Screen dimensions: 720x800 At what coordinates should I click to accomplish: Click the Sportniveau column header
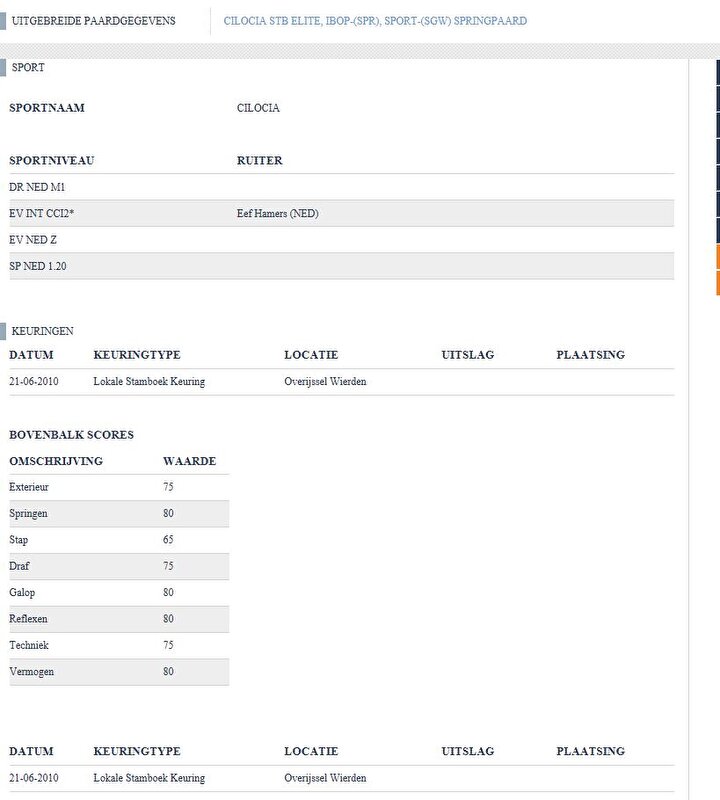point(51,160)
